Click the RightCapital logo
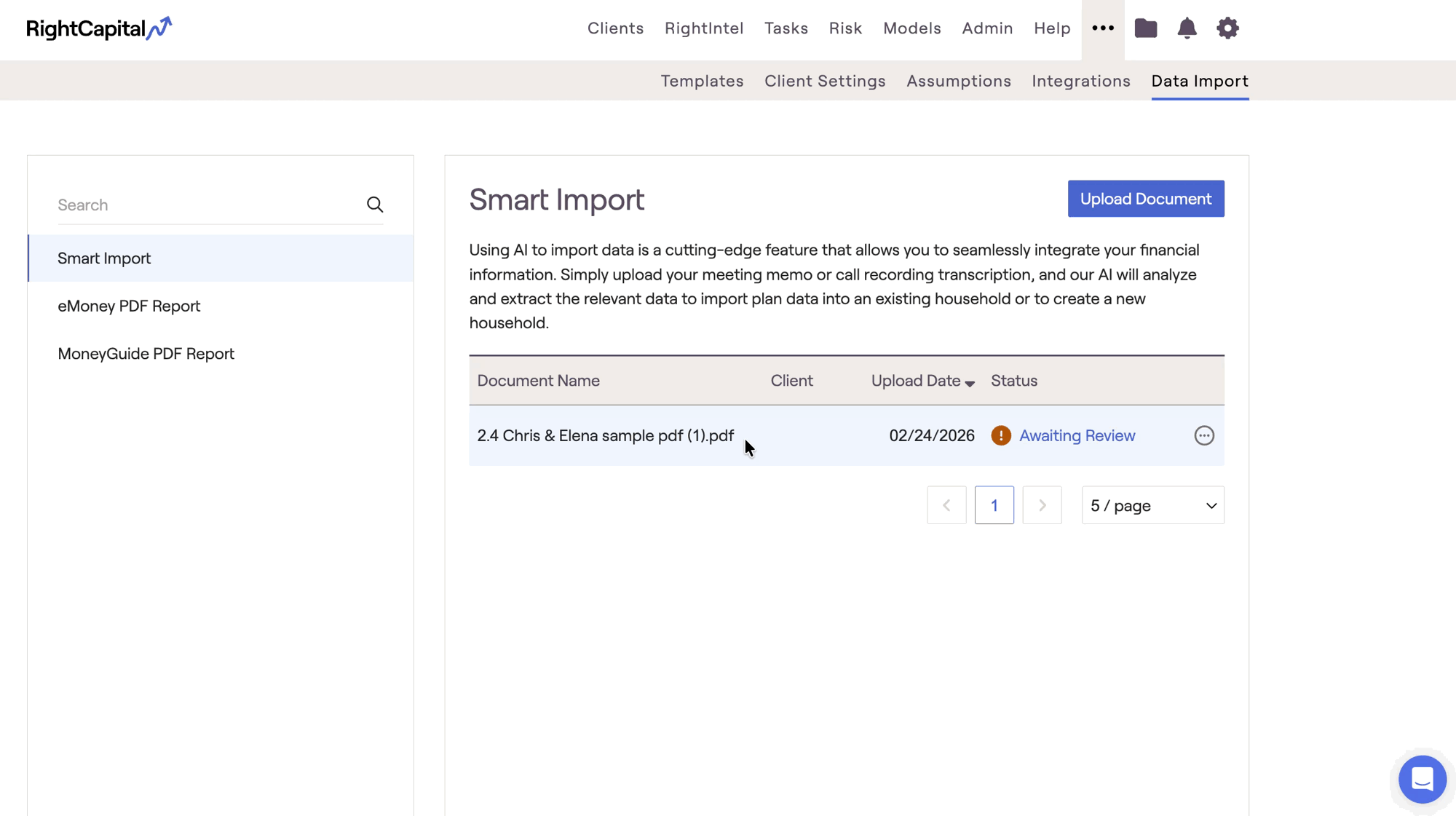 99,28
